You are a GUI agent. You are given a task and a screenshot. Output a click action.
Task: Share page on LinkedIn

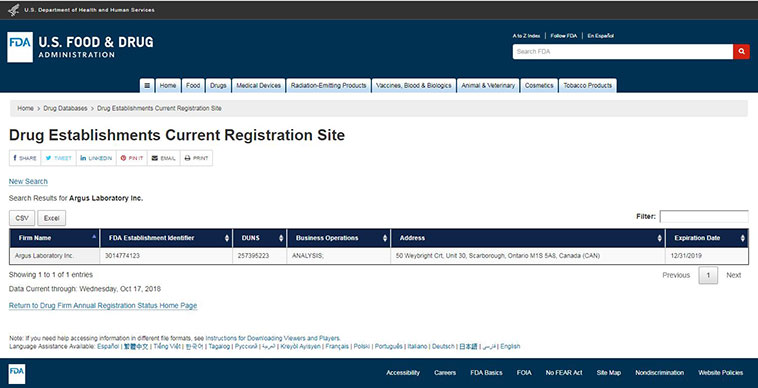coord(96,158)
